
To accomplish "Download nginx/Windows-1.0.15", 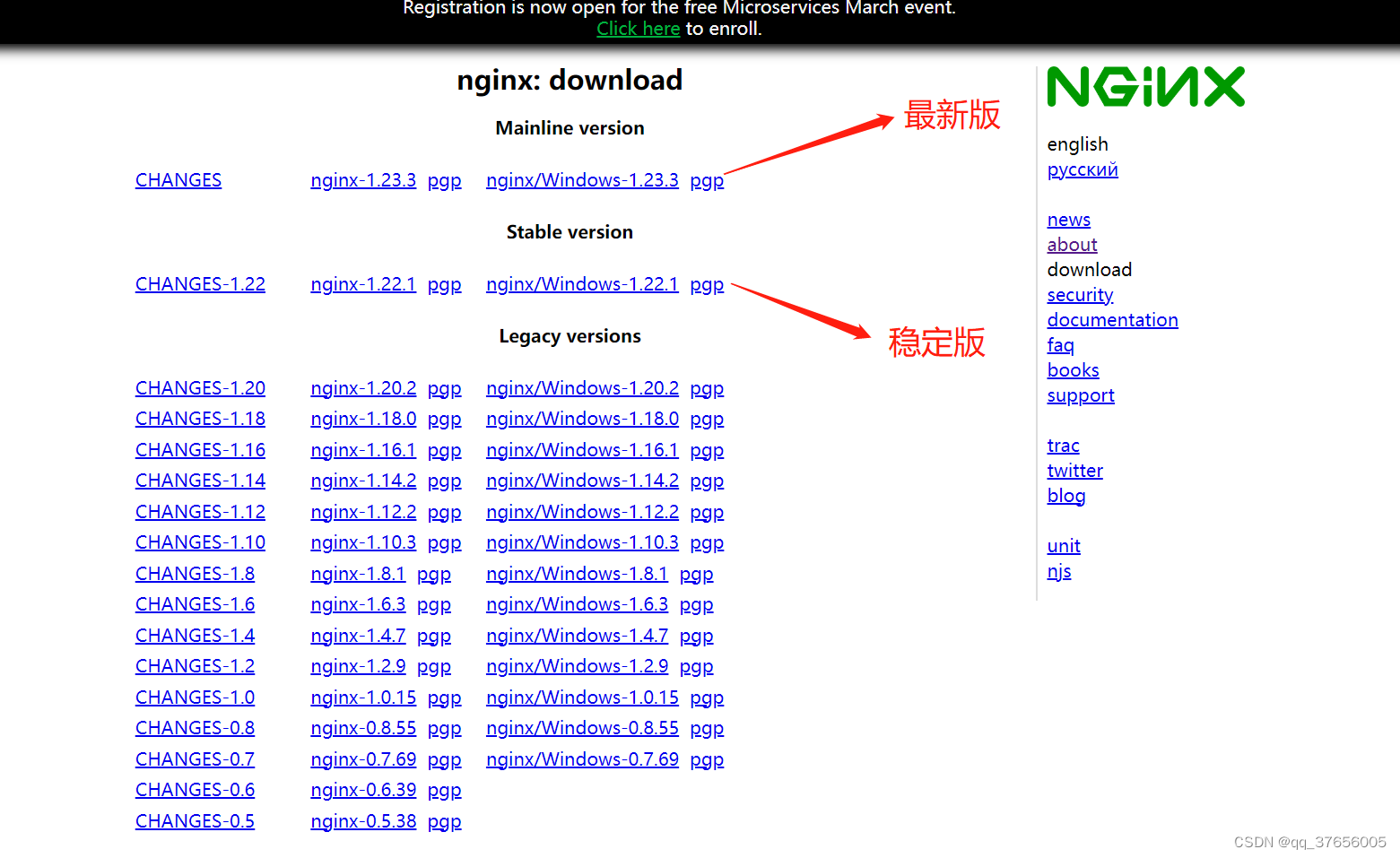I will [582, 698].
